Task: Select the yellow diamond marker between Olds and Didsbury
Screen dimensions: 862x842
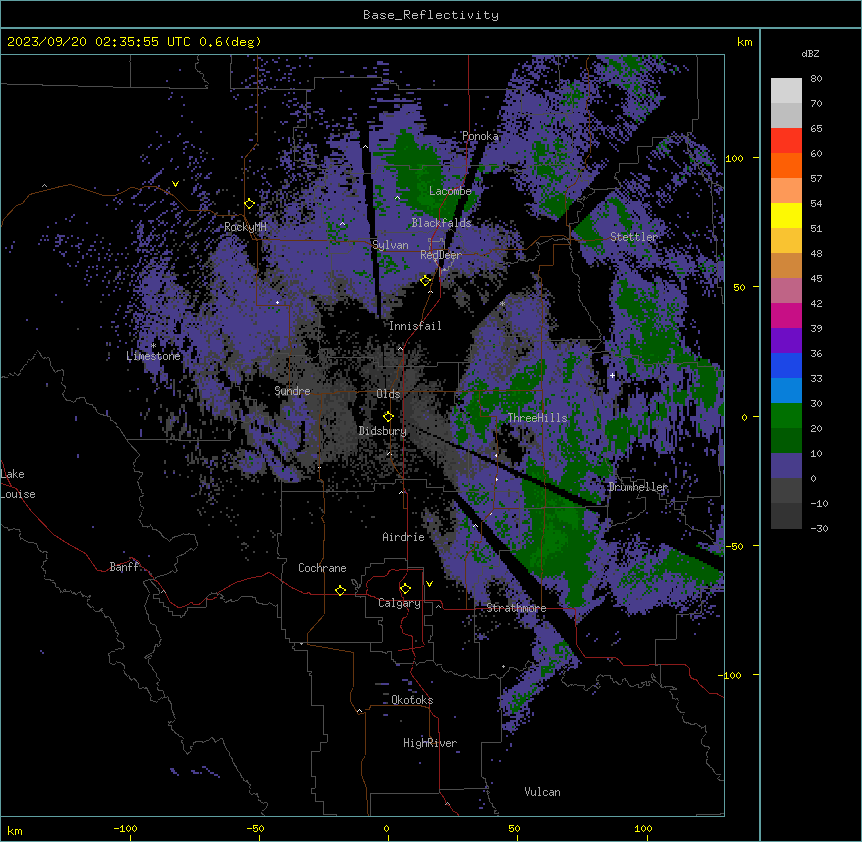Action: (389, 417)
